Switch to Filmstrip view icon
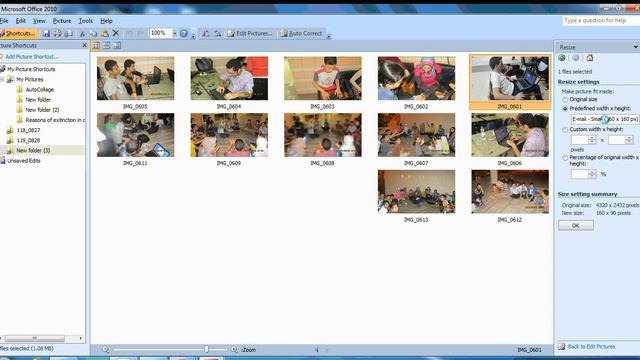The width and height of the screenshot is (640, 360). [x=107, y=46]
